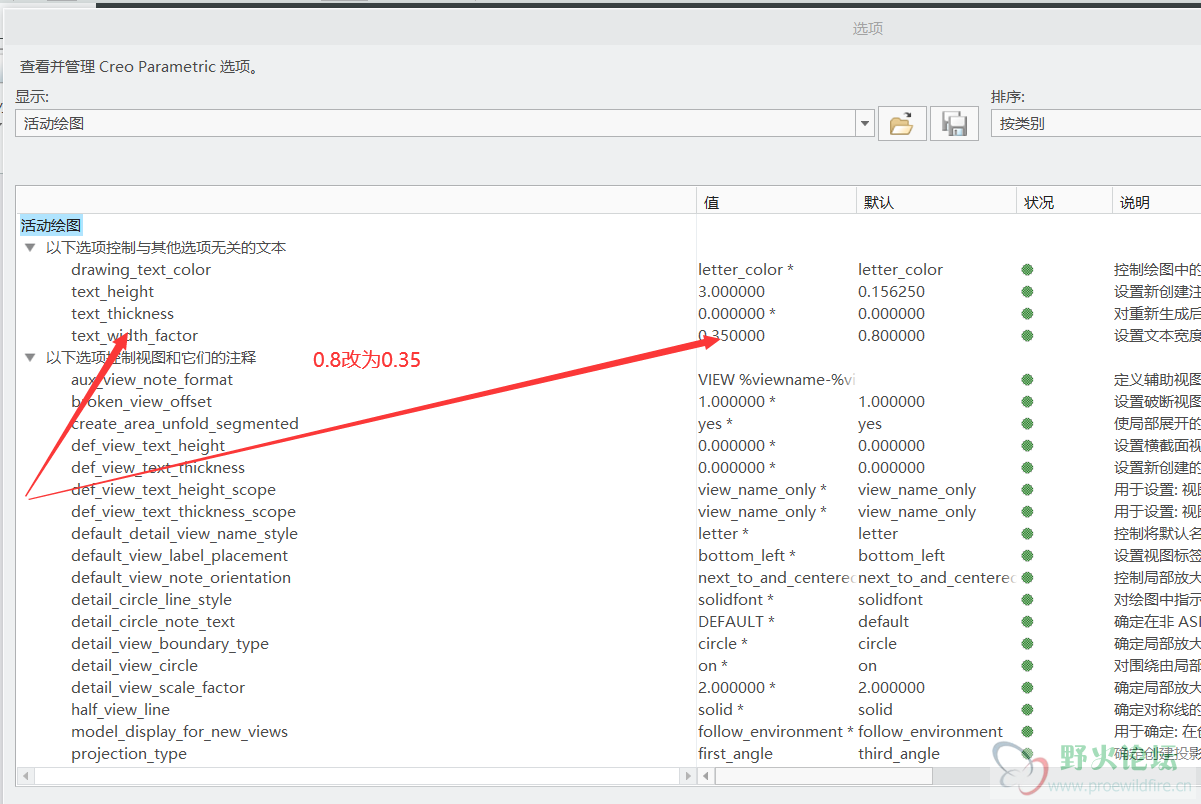Open configuration file folder icon
Screen dimensions: 1201x804
902,124
